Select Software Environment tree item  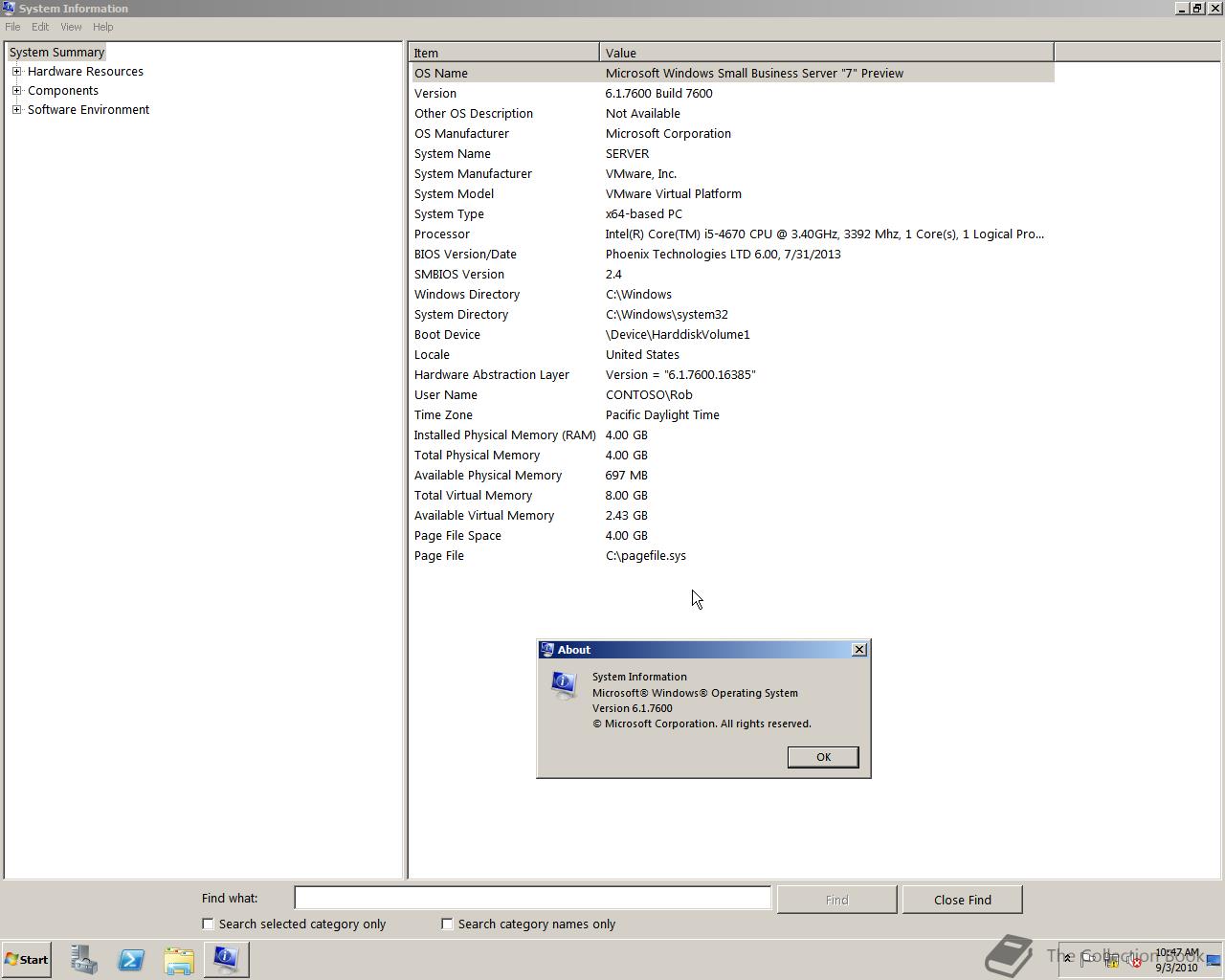click(x=88, y=109)
